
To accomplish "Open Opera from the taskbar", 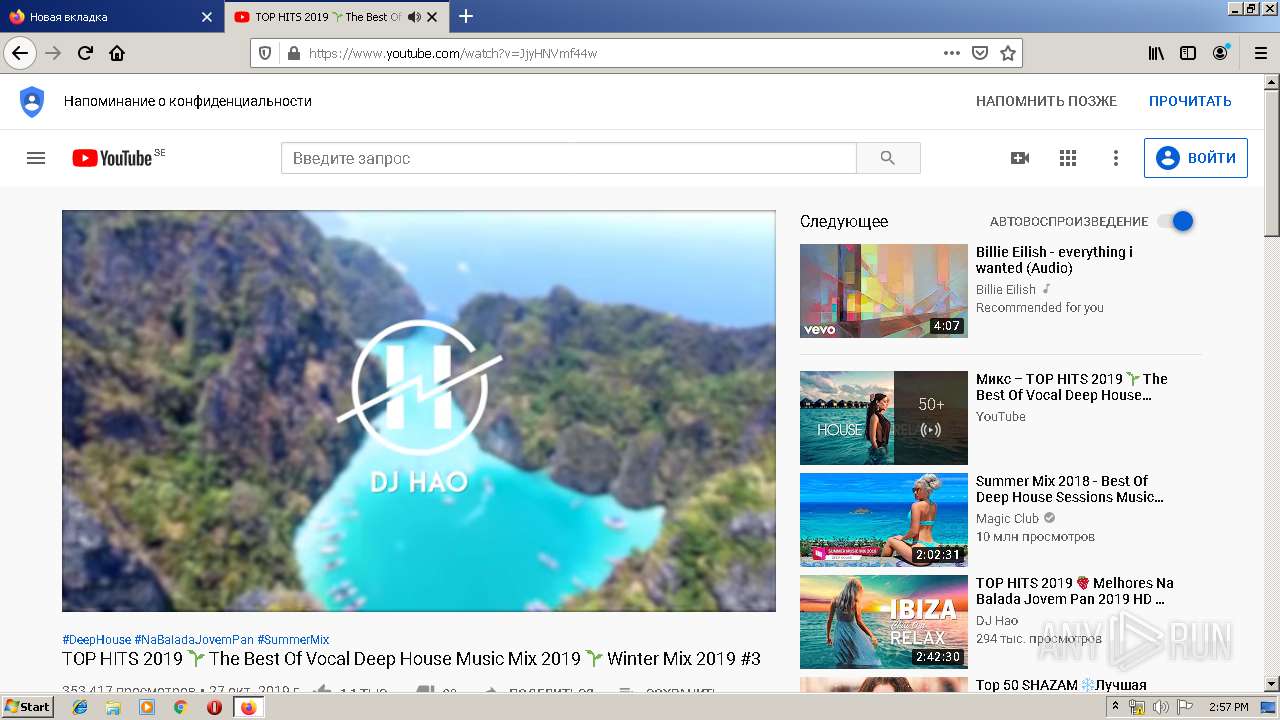I will 214,707.
